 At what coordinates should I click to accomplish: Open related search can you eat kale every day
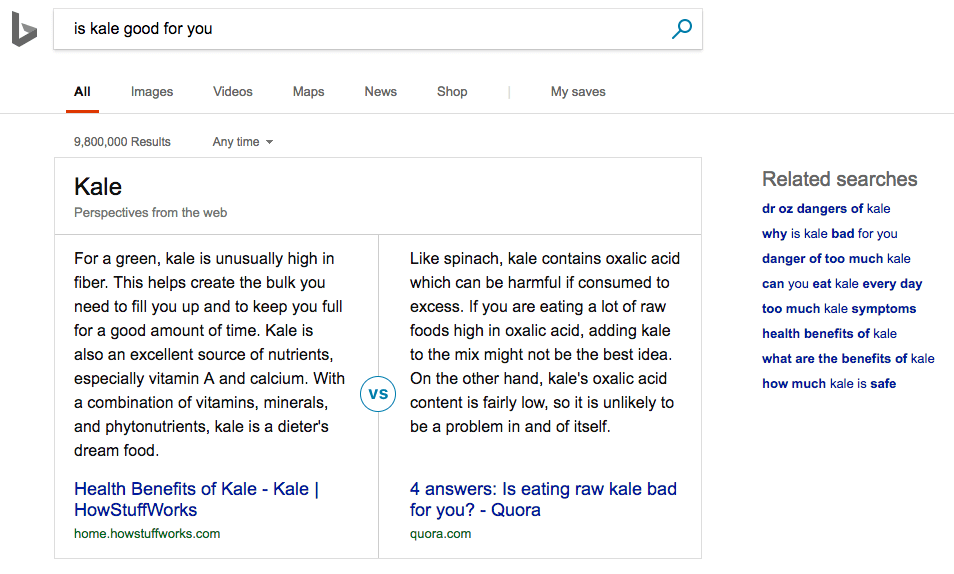(842, 284)
